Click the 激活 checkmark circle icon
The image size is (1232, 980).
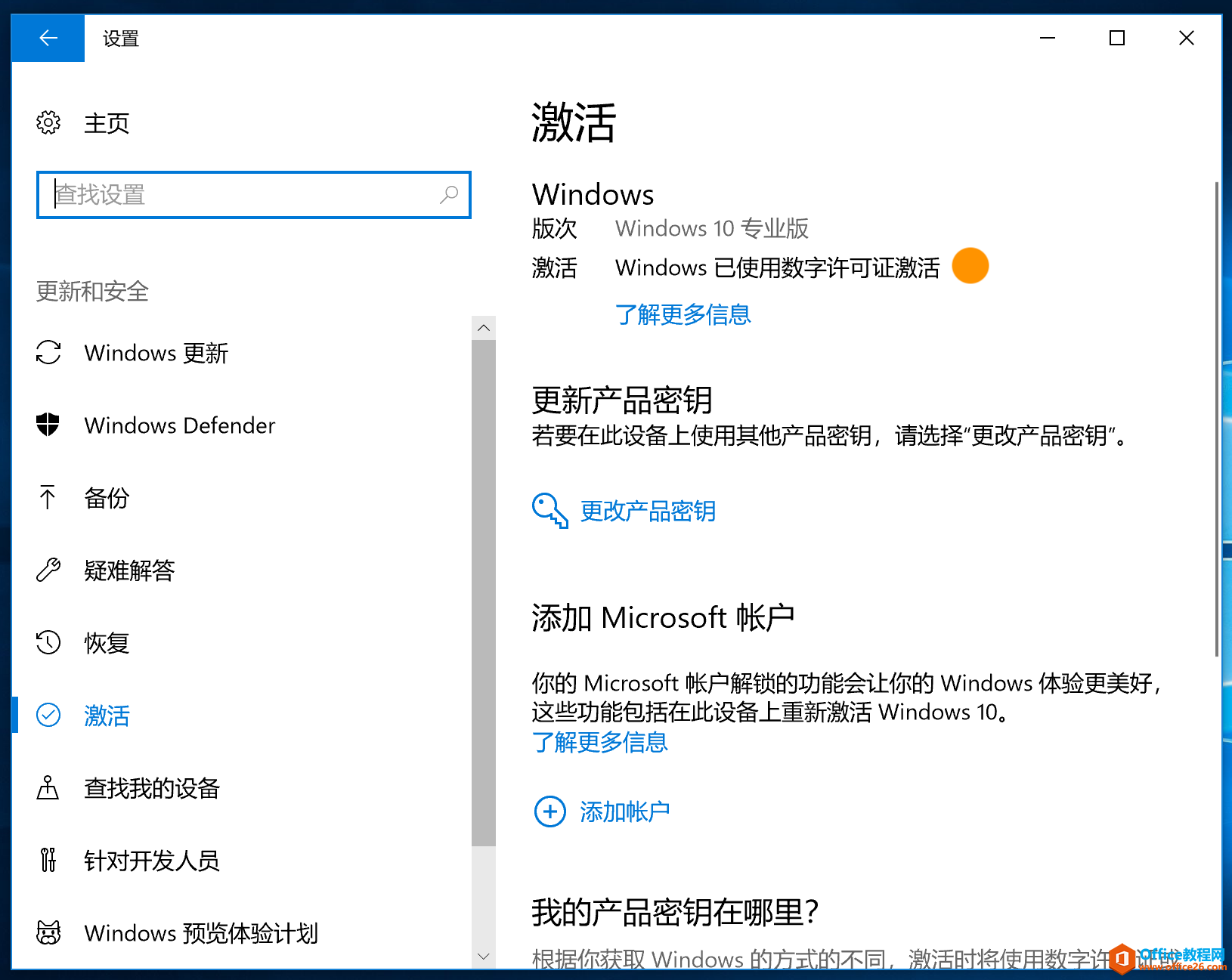click(48, 715)
